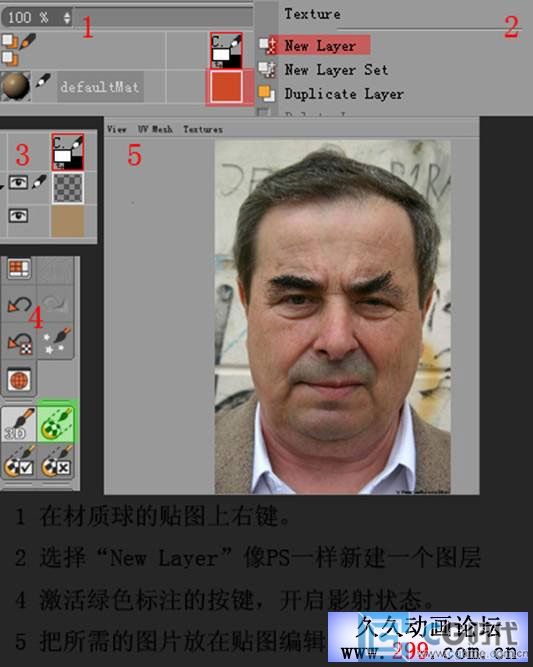Click the lower stacked layers icon in material manager

[10, 58]
